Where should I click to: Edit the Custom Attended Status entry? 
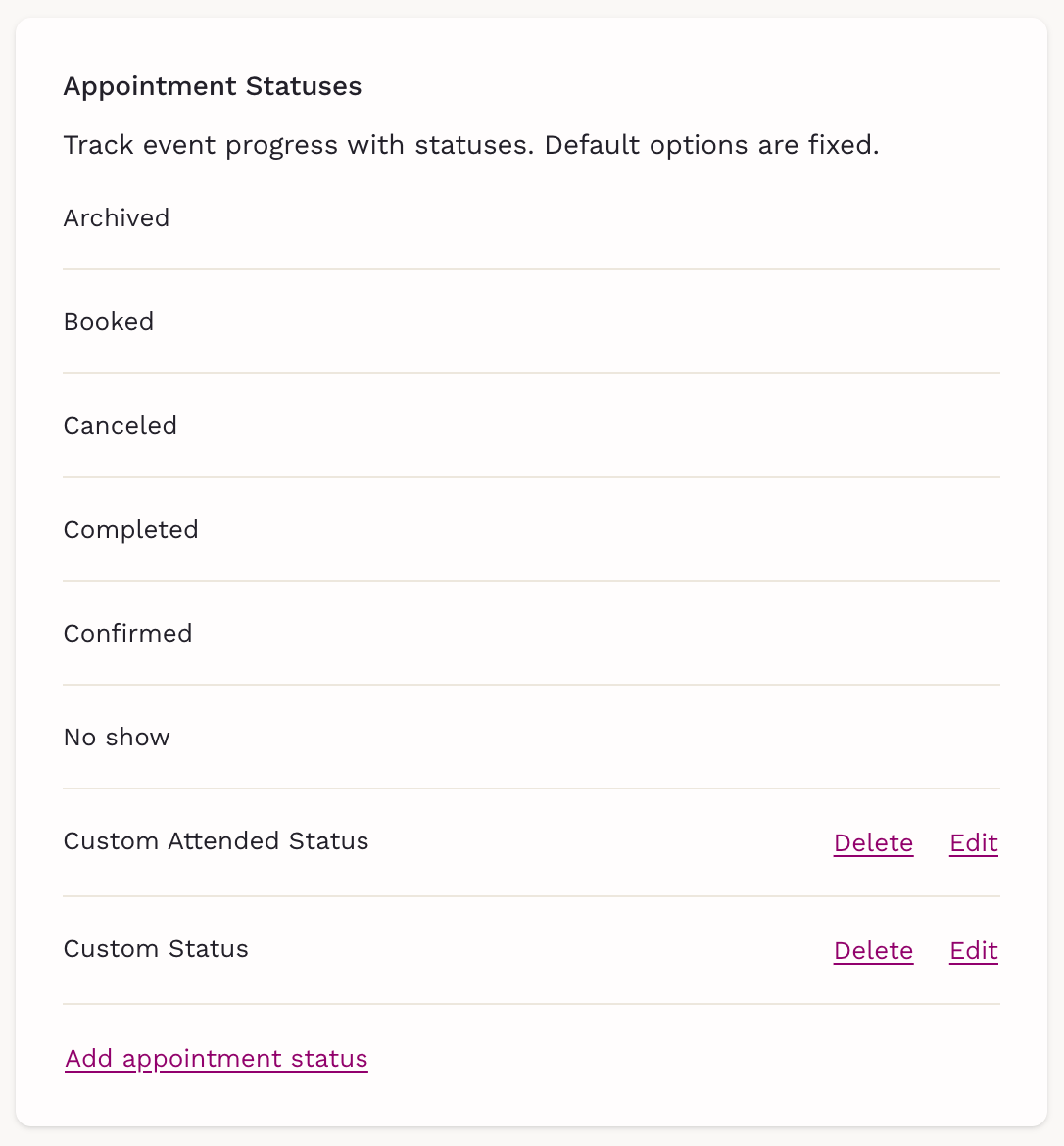(x=973, y=843)
